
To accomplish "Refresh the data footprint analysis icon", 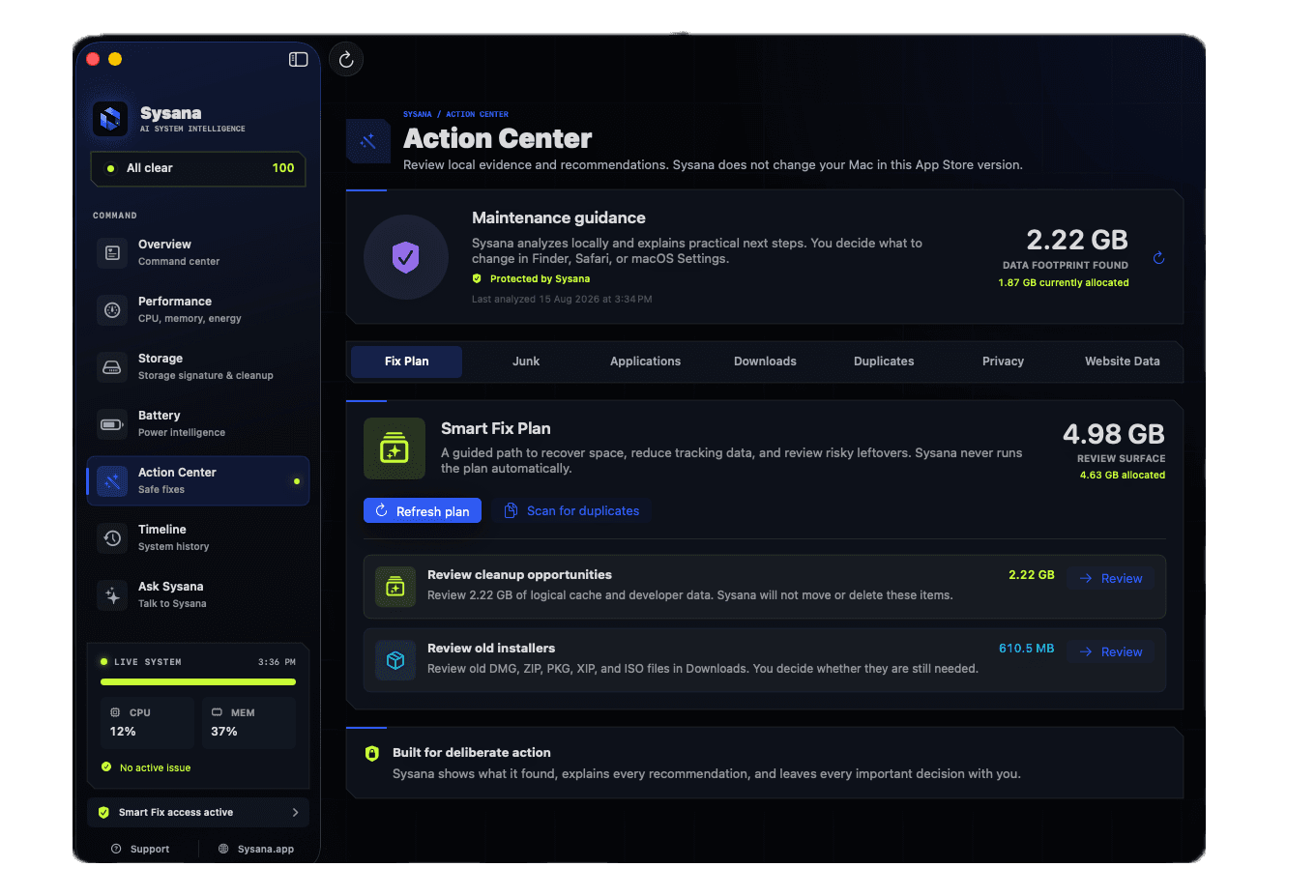I will point(1158,258).
